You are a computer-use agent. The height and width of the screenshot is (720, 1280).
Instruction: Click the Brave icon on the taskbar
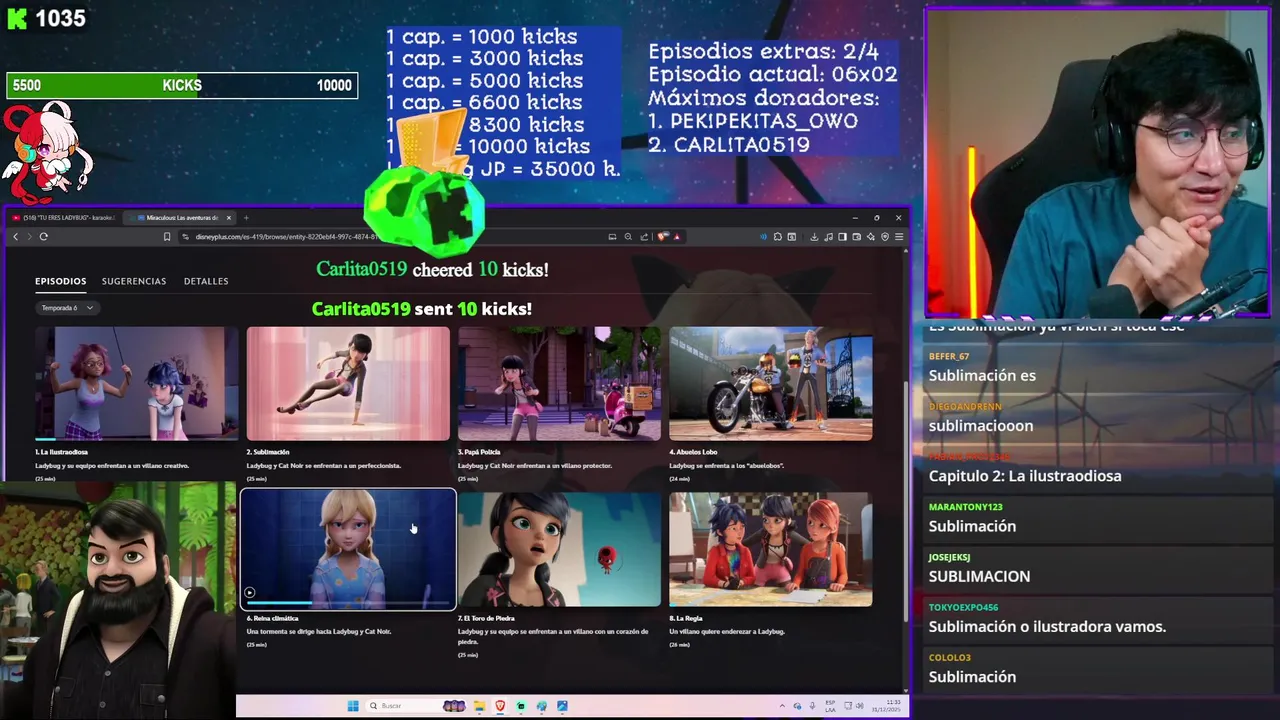pos(500,706)
